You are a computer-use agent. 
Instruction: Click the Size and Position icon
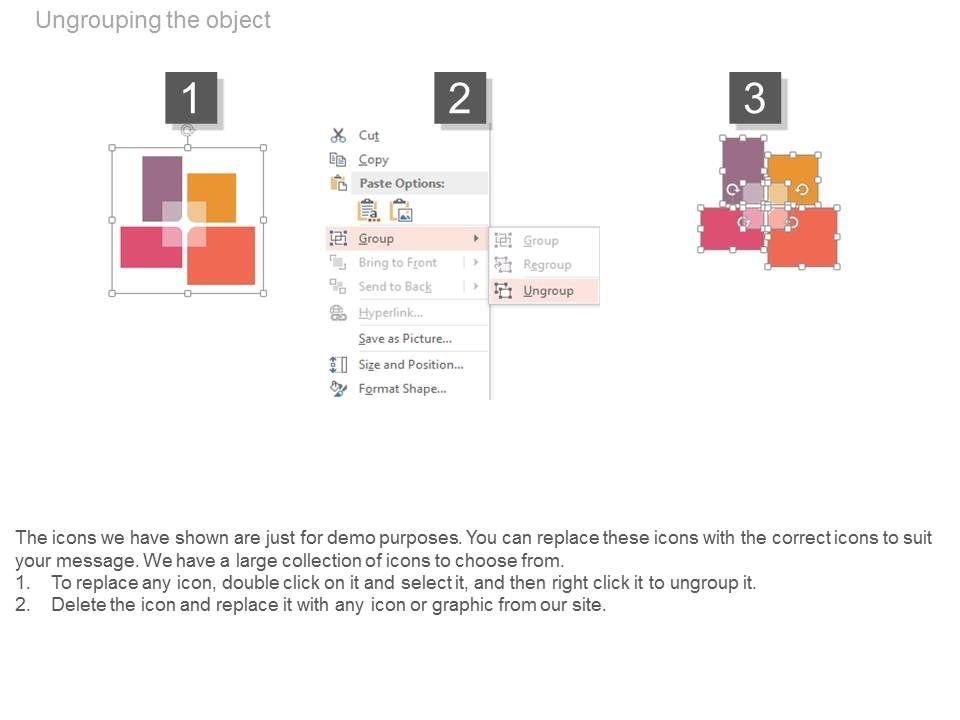pos(338,364)
